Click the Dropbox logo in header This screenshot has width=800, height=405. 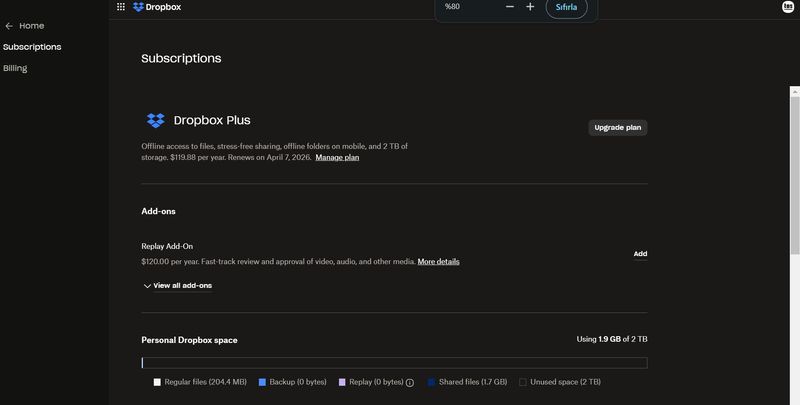click(x=157, y=7)
